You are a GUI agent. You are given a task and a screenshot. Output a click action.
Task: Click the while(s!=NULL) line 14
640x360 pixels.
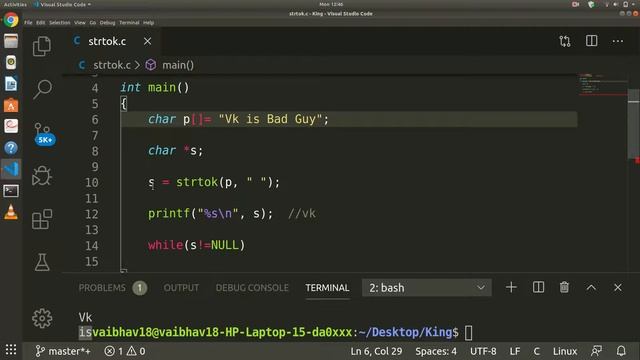(x=196, y=245)
